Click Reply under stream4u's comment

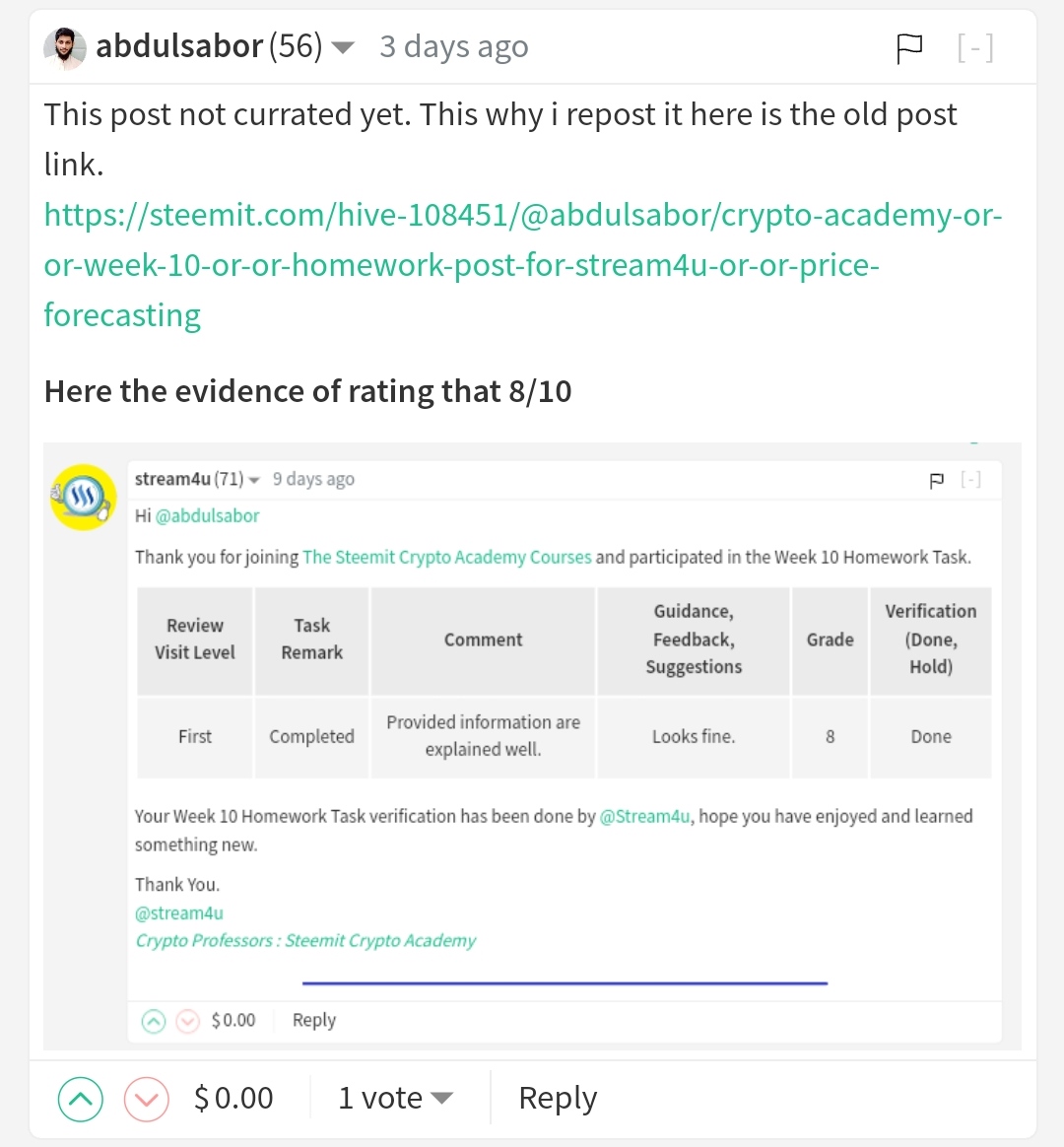[x=313, y=1021]
